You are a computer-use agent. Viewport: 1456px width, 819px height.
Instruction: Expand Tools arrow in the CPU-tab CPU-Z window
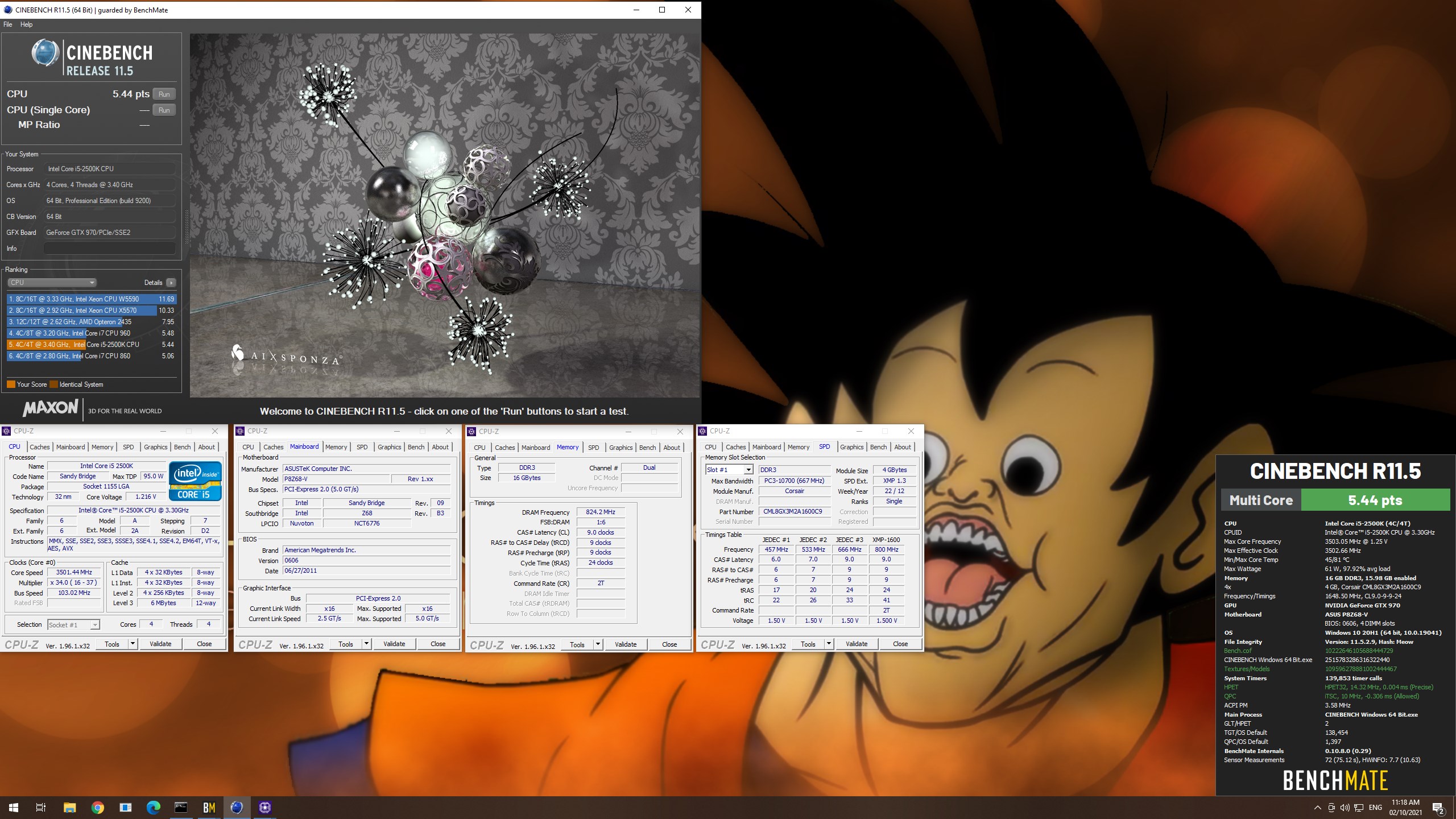133,644
